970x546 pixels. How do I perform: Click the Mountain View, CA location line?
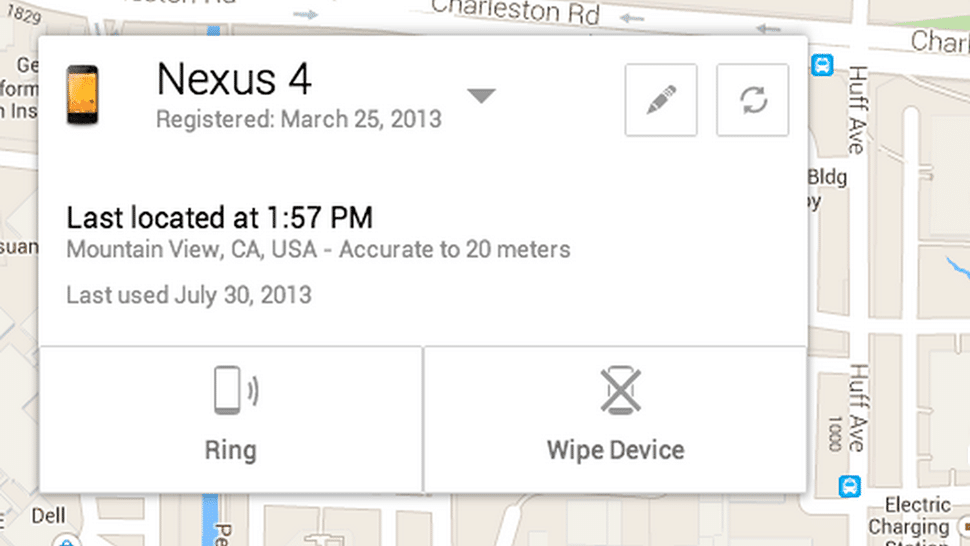318,248
